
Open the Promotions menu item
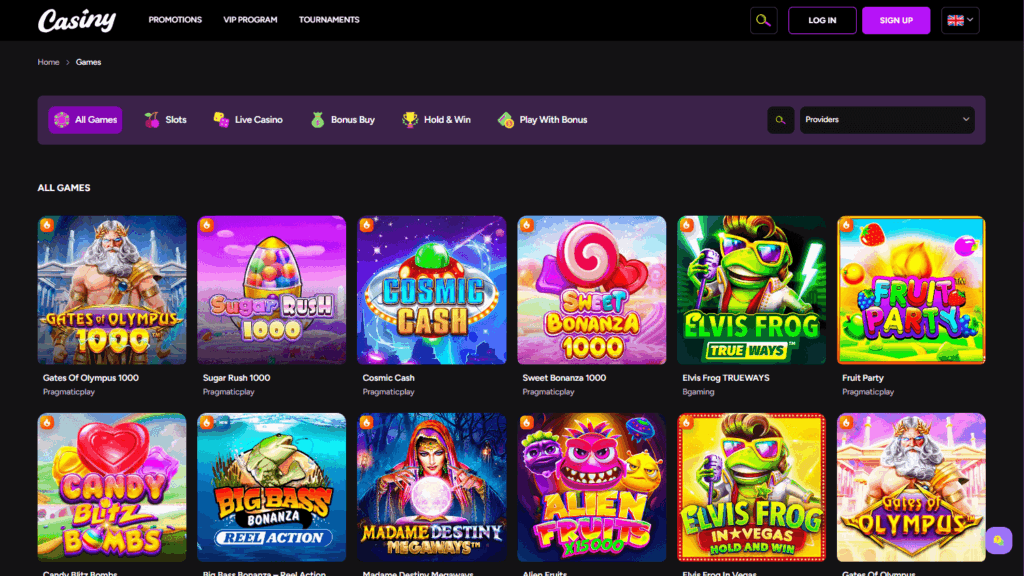pos(175,20)
